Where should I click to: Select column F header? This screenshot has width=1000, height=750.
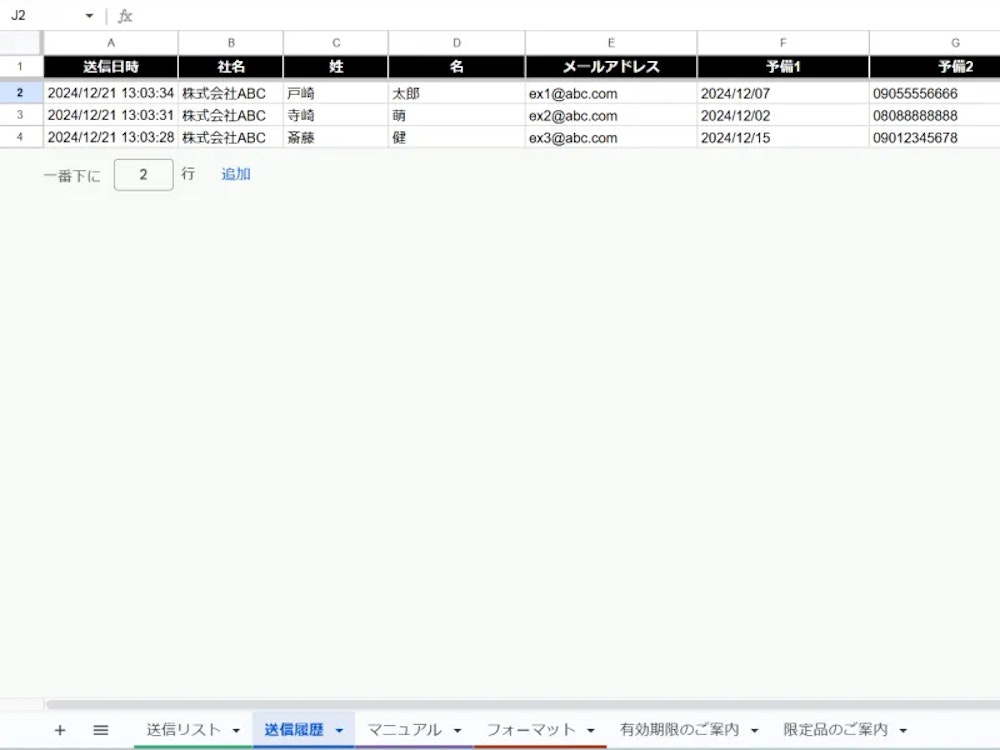[x=783, y=43]
